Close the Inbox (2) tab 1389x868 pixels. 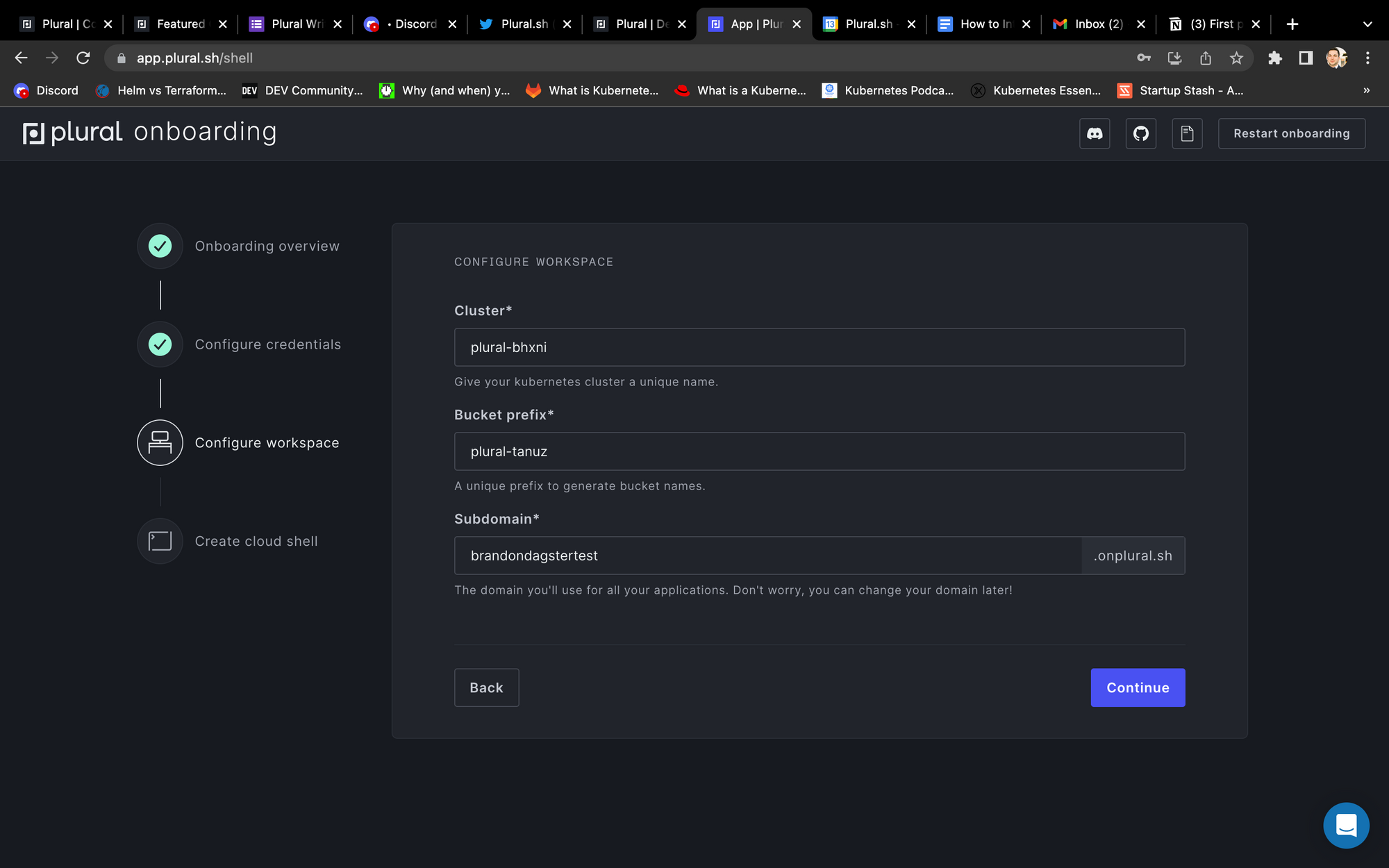(x=1141, y=24)
